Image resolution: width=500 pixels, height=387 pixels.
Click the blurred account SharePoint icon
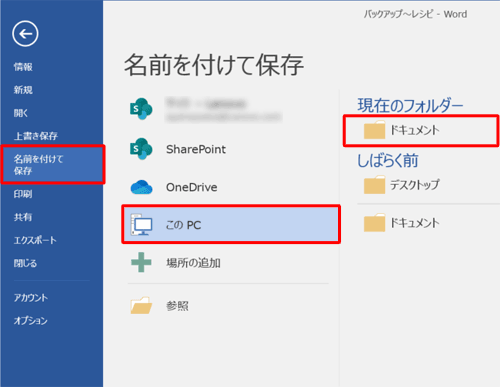pos(141,109)
